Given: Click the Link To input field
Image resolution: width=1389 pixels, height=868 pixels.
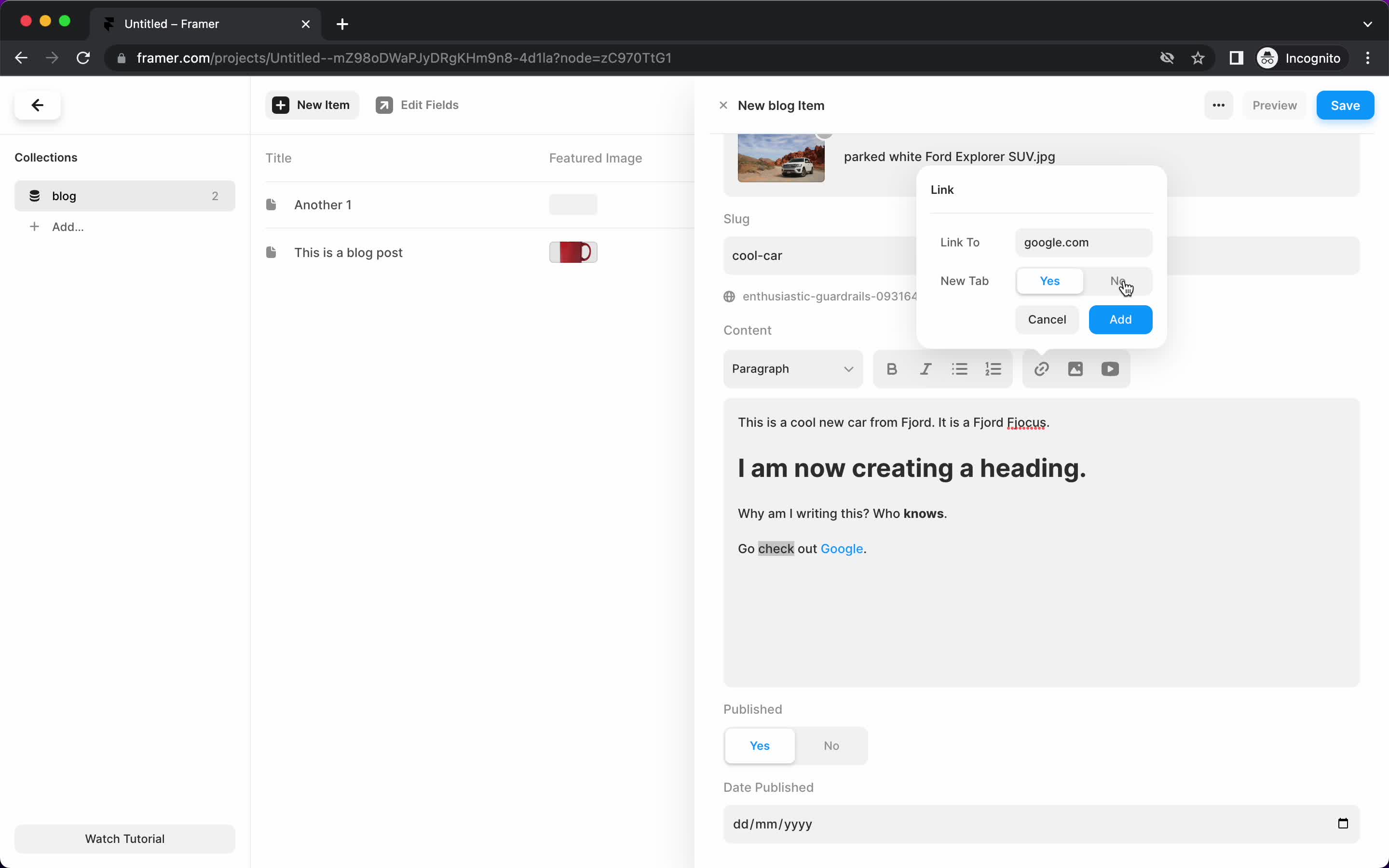Looking at the screenshot, I should [x=1084, y=242].
